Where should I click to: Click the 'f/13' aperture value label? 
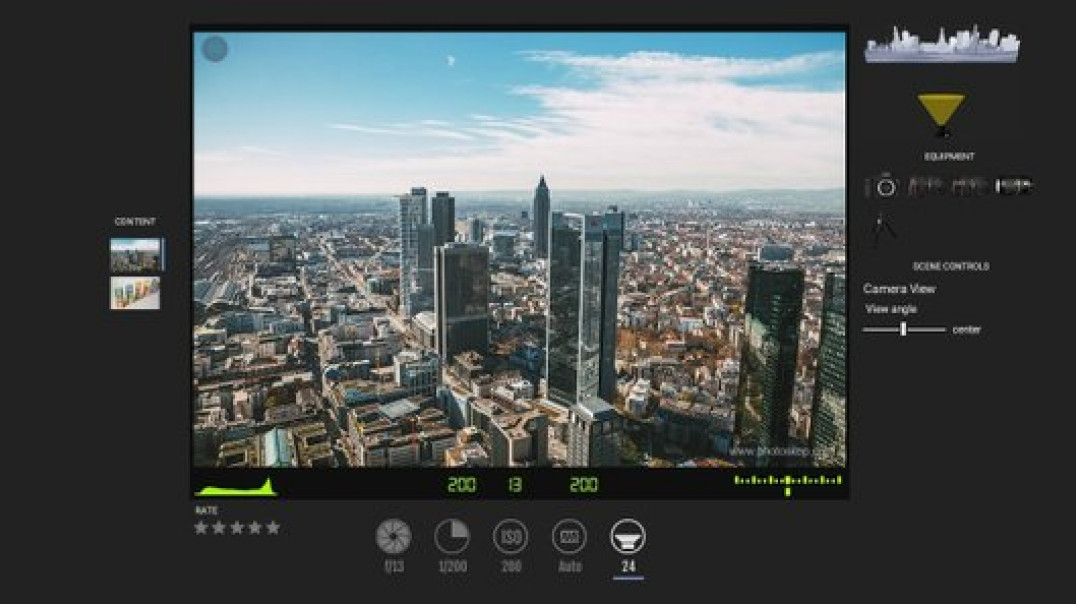(x=394, y=567)
